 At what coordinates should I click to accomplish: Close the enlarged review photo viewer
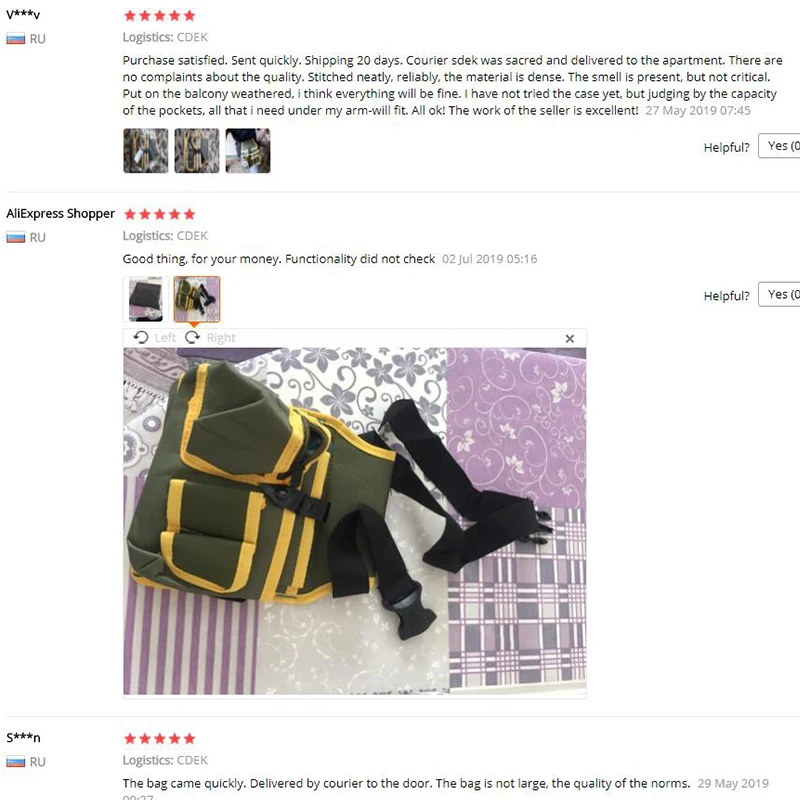coord(570,339)
